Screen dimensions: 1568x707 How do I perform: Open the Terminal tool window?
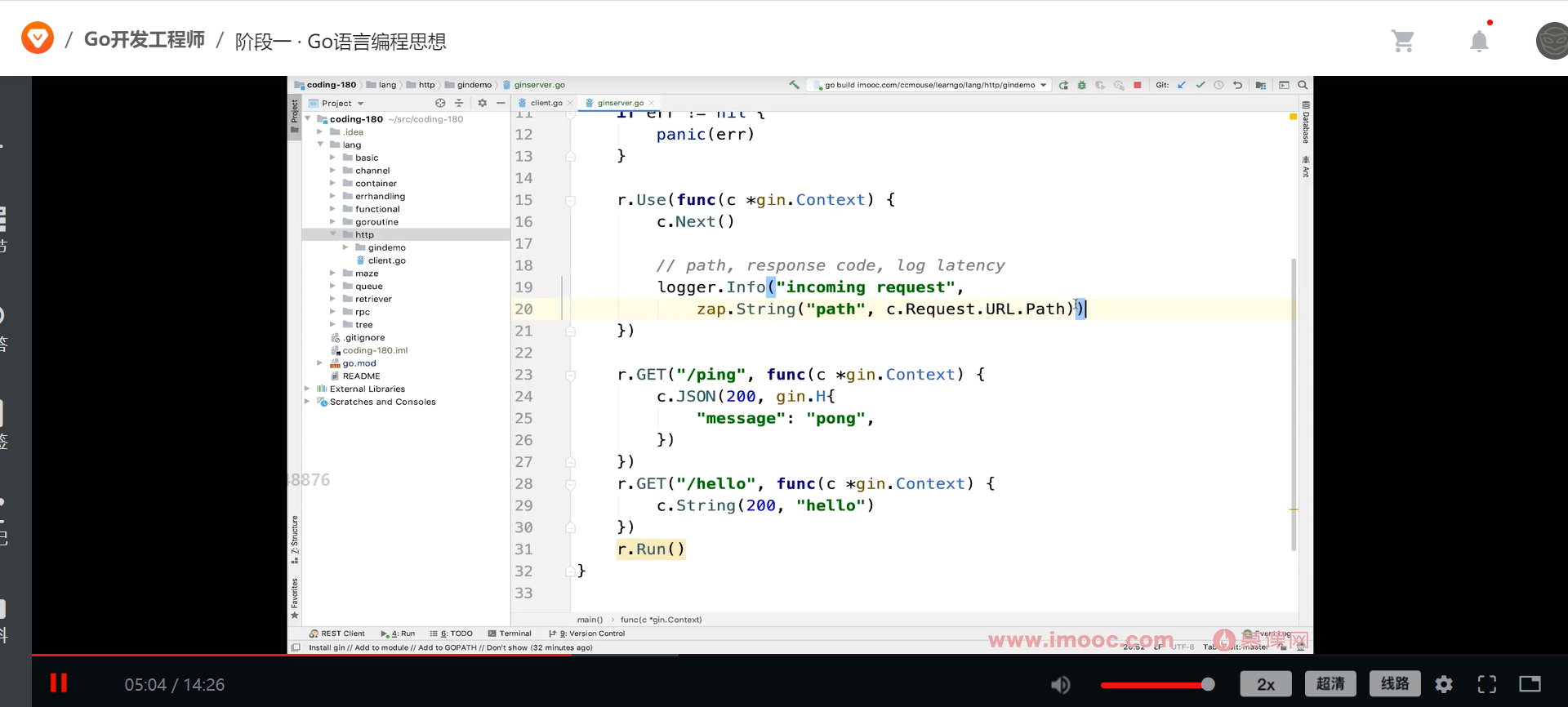click(510, 634)
